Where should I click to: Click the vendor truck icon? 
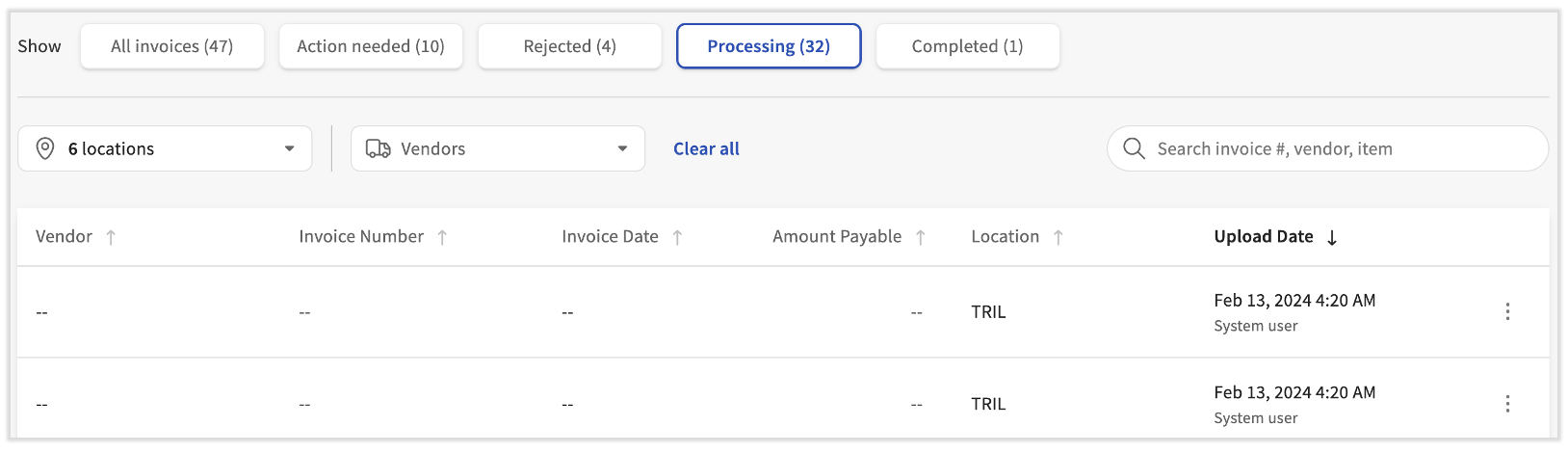coord(378,148)
